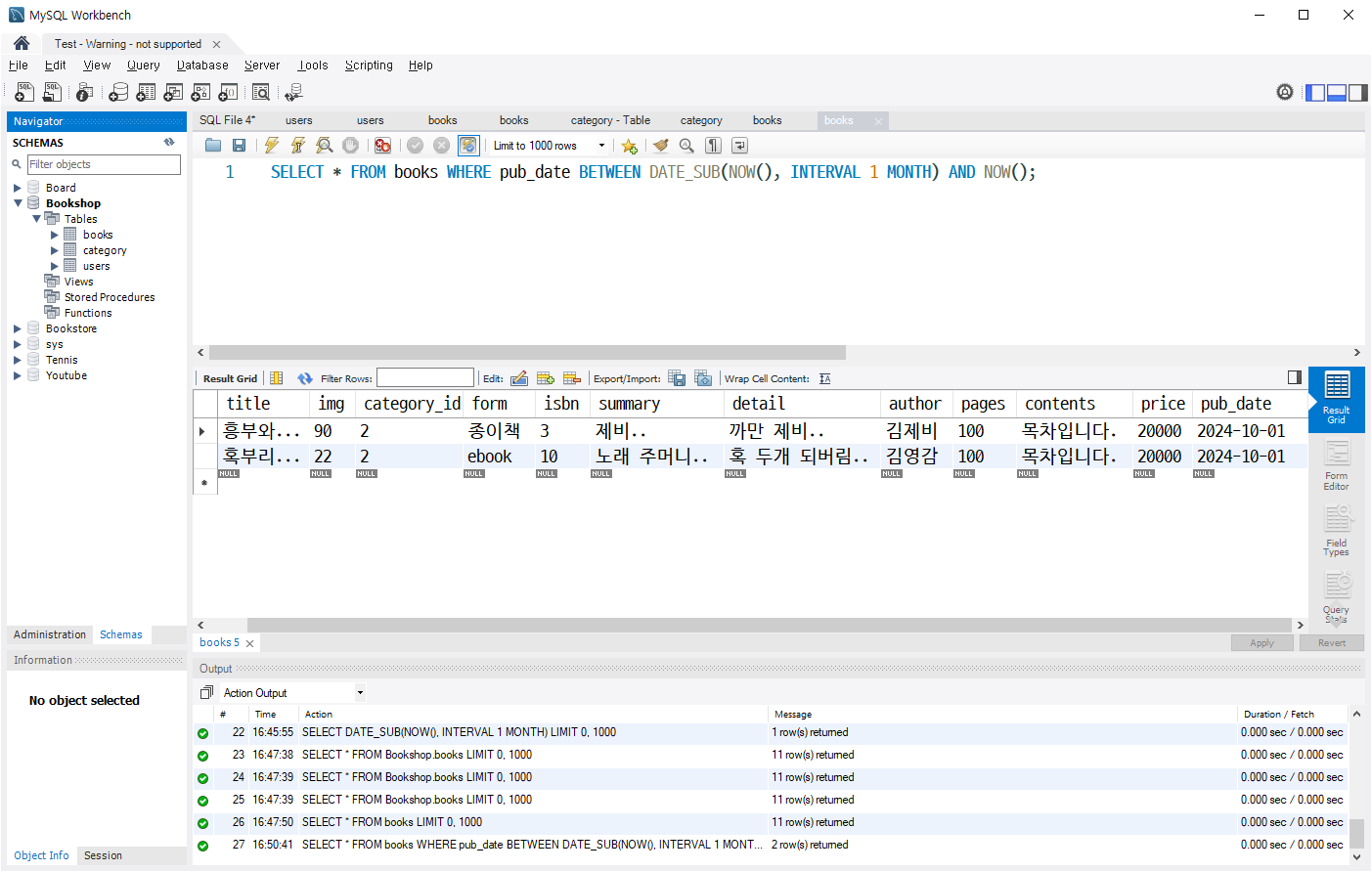Click the beautify query broom icon
Image resolution: width=1372 pixels, height=872 pixels.
point(661,146)
